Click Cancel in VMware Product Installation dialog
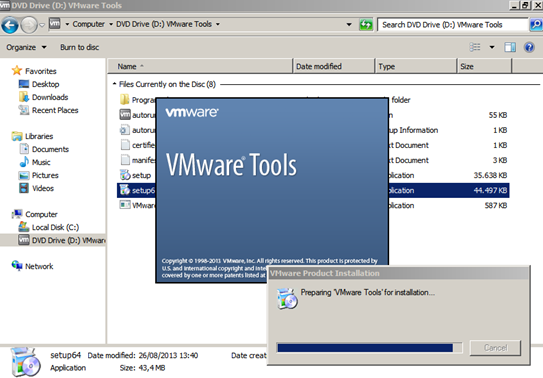 (x=495, y=348)
